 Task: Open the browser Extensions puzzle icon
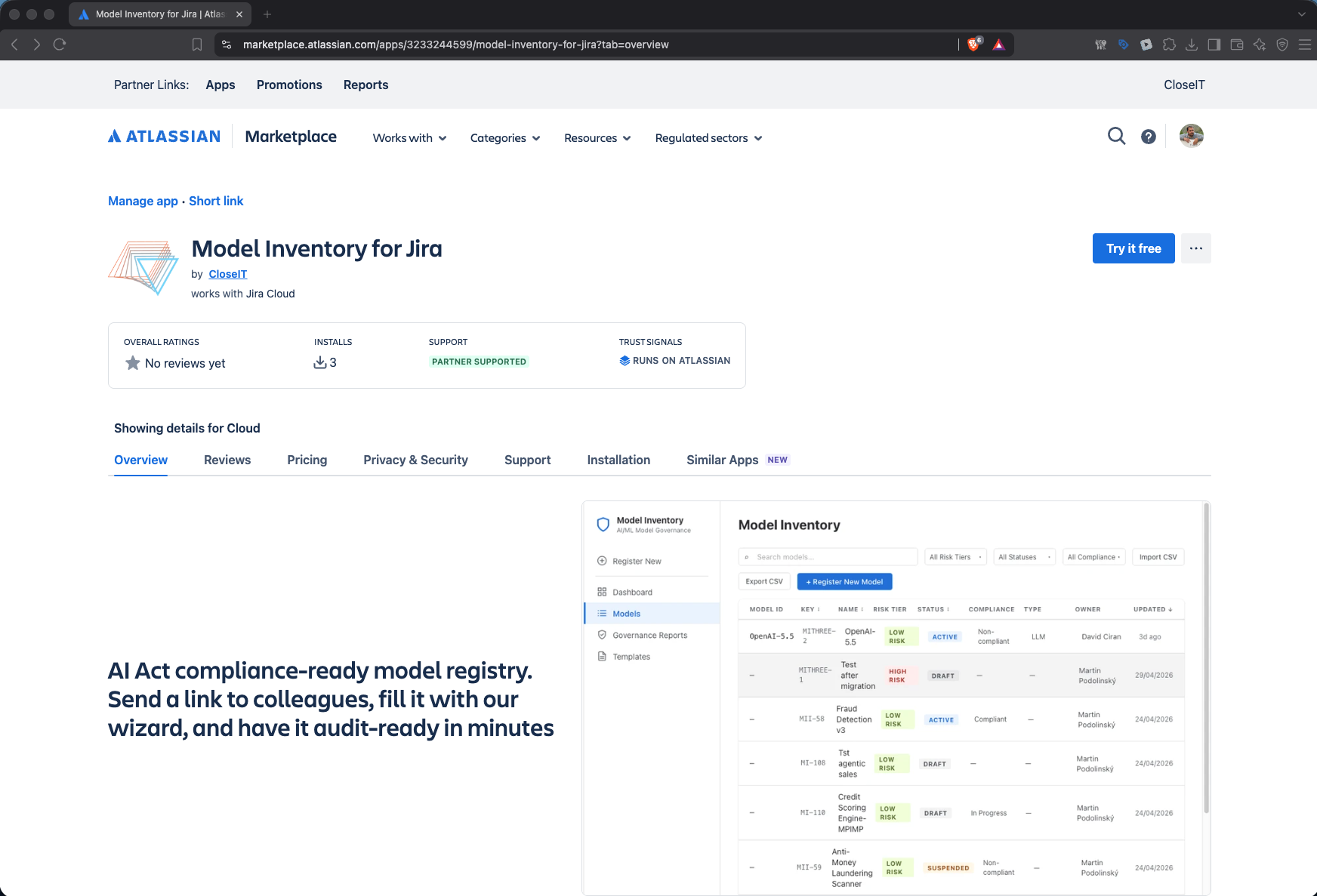coord(1169,45)
